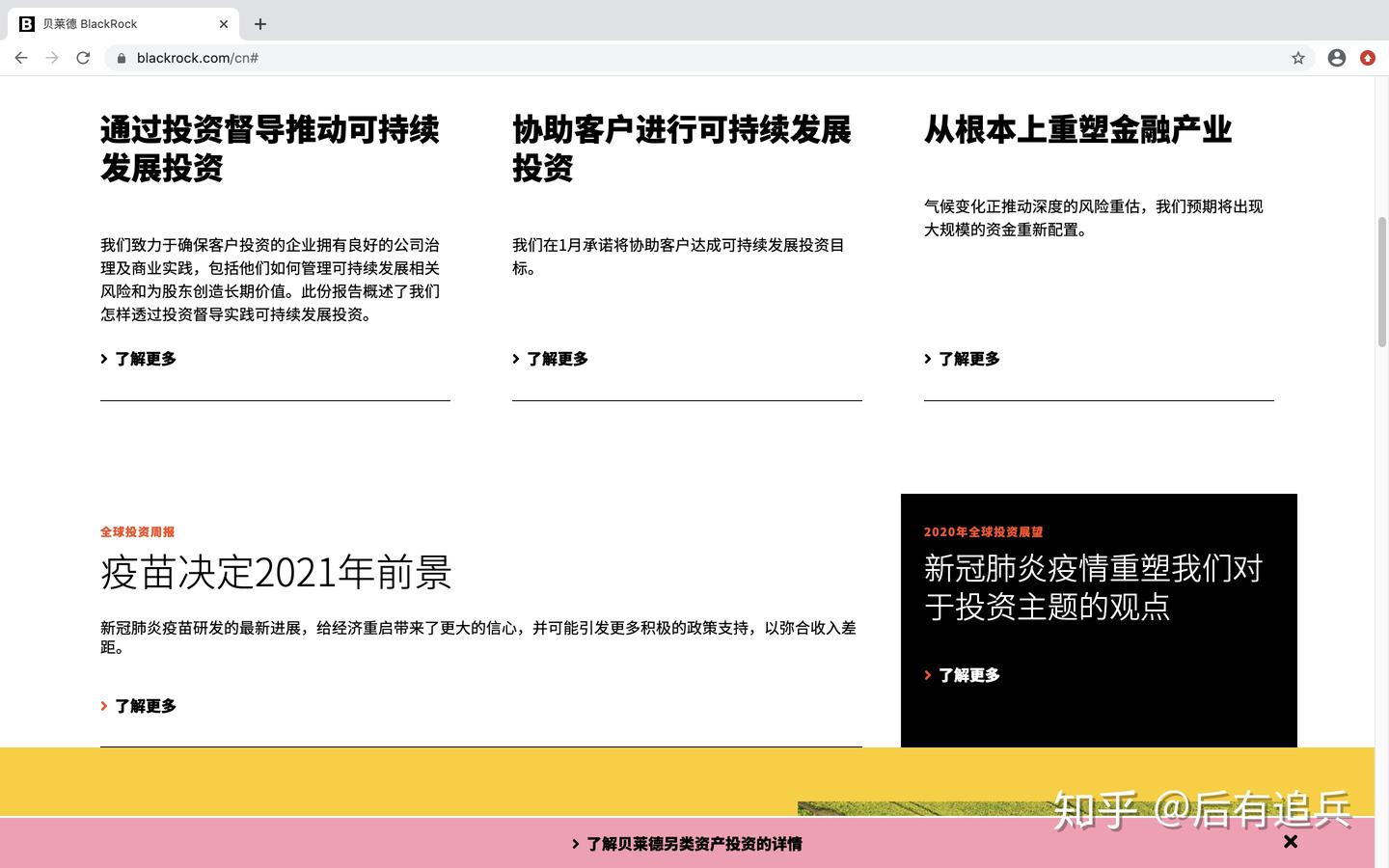This screenshot has height=868, width=1389.
Task: Open a new browser tab
Action: coord(259,23)
